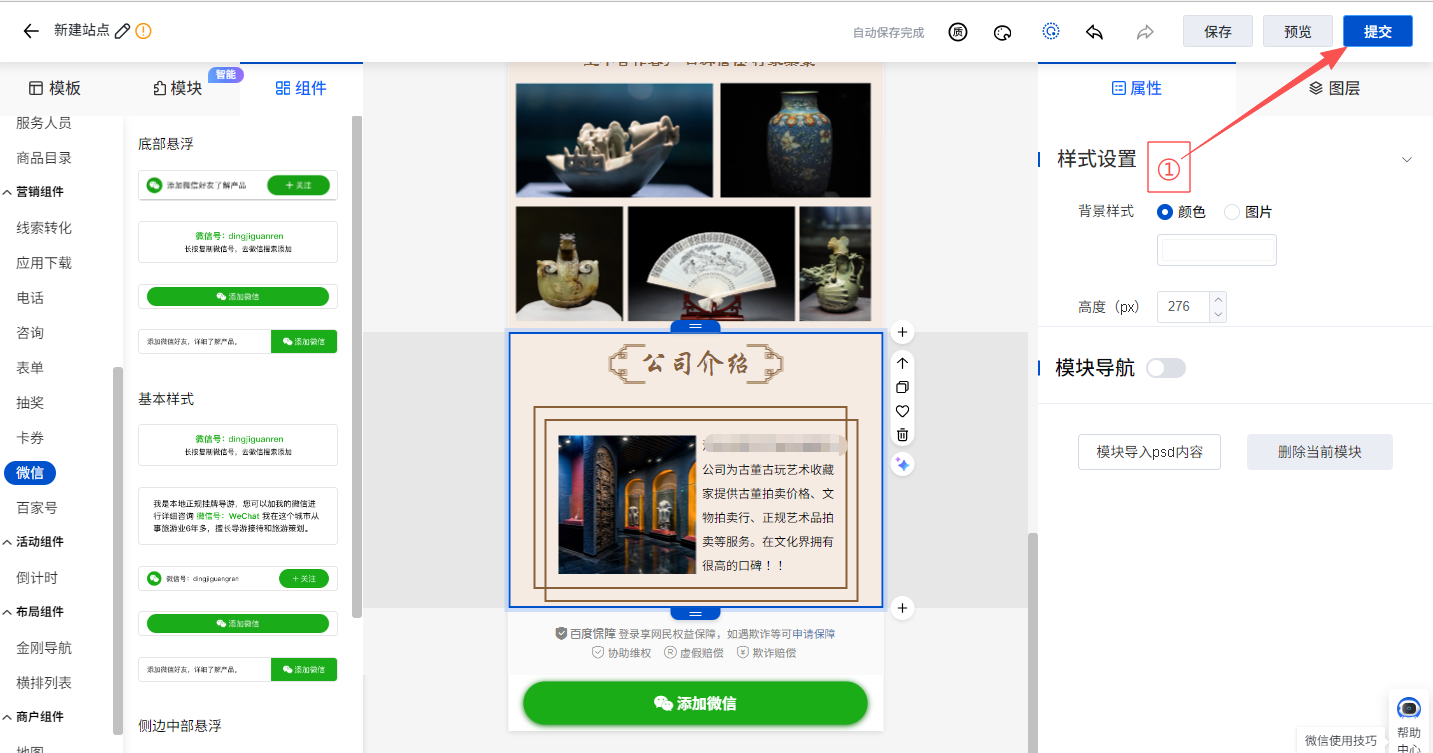The width and height of the screenshot is (1433, 753).
Task: Collapse the 活动组件 category
Action: click(8, 542)
